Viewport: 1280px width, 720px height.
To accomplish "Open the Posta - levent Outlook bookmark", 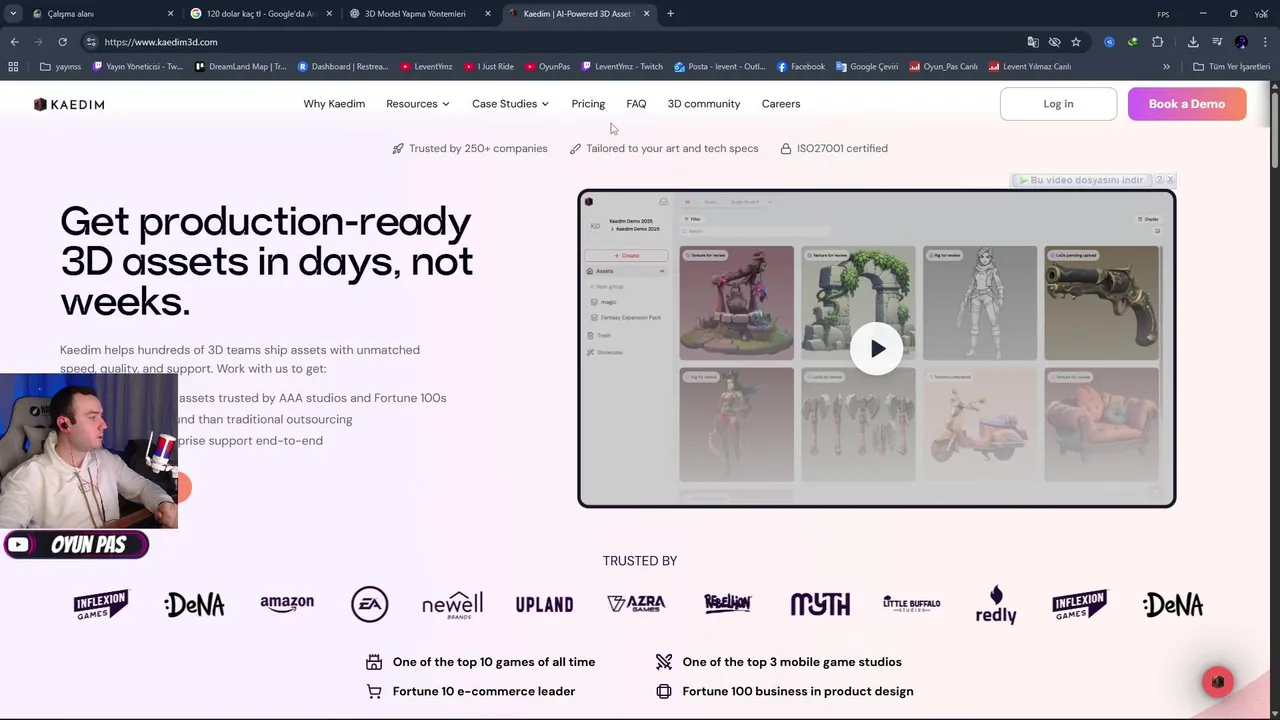I will [x=719, y=67].
